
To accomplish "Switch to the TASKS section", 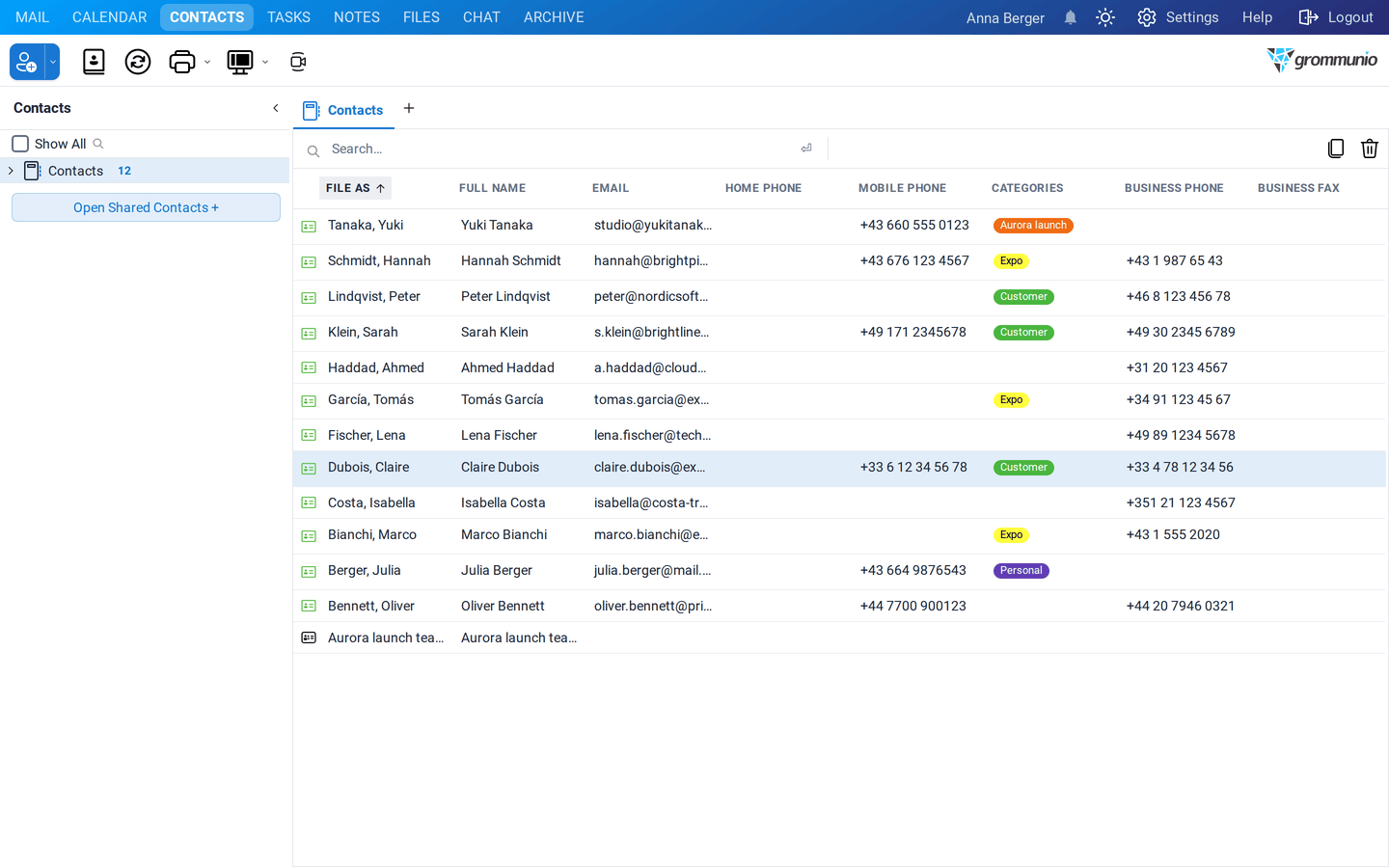I will [288, 17].
